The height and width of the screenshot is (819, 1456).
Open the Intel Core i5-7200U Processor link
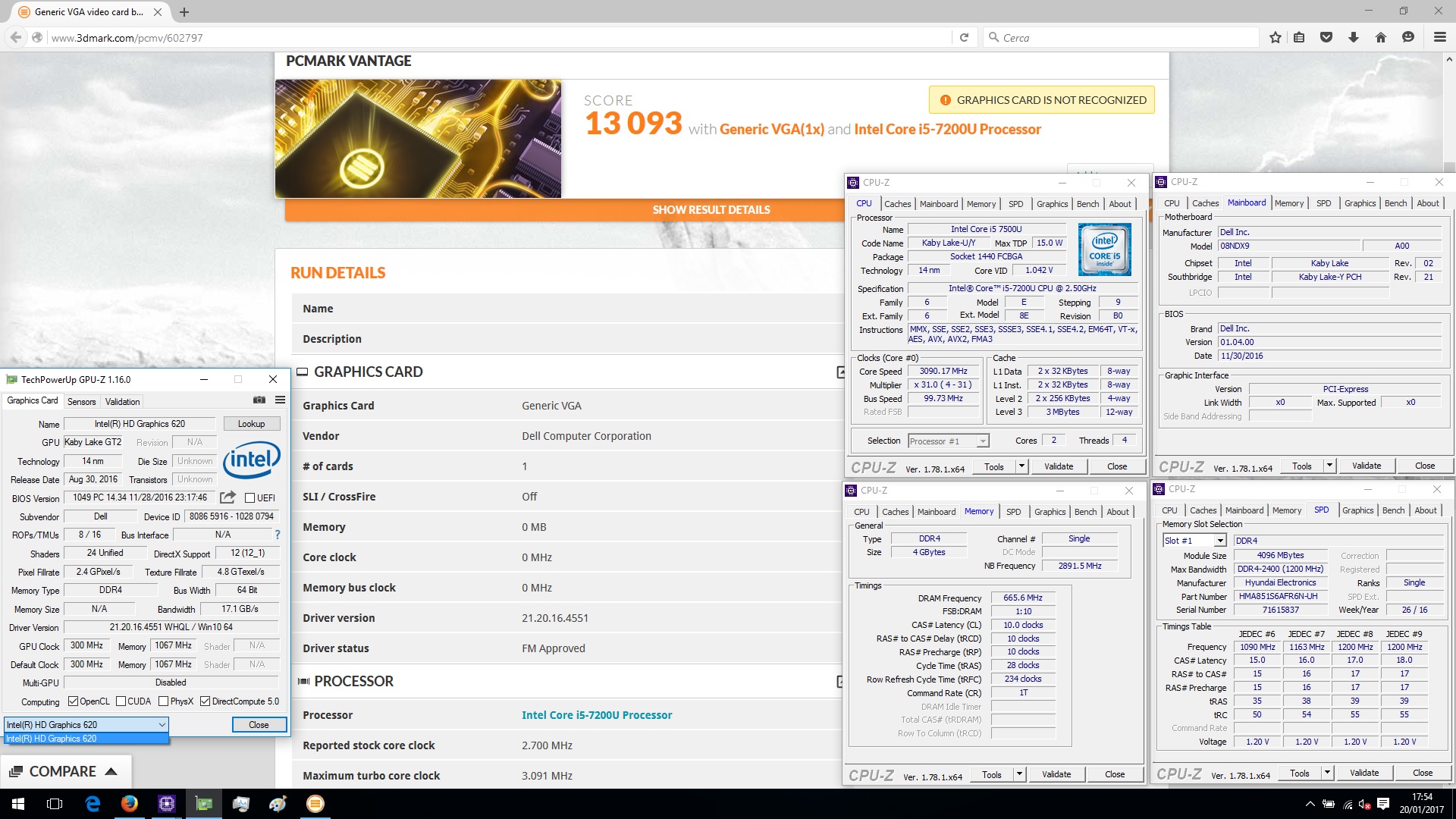tap(597, 715)
